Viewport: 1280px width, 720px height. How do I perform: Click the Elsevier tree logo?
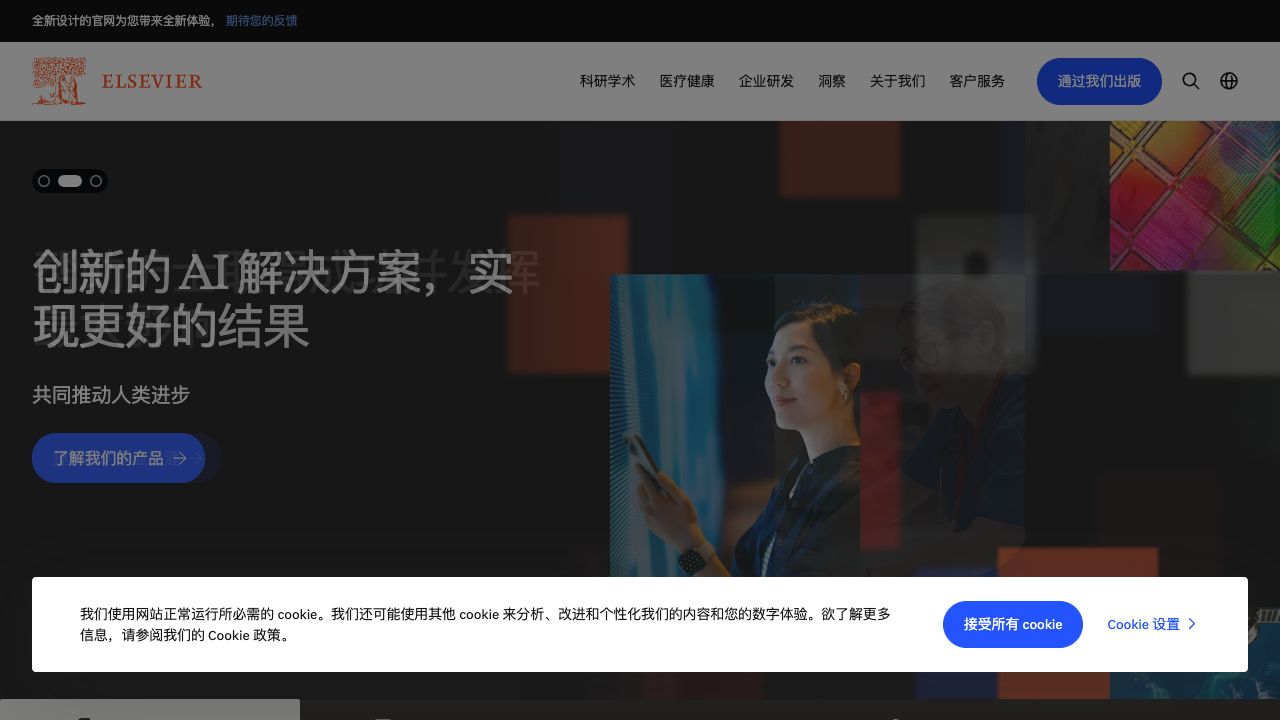click(59, 81)
